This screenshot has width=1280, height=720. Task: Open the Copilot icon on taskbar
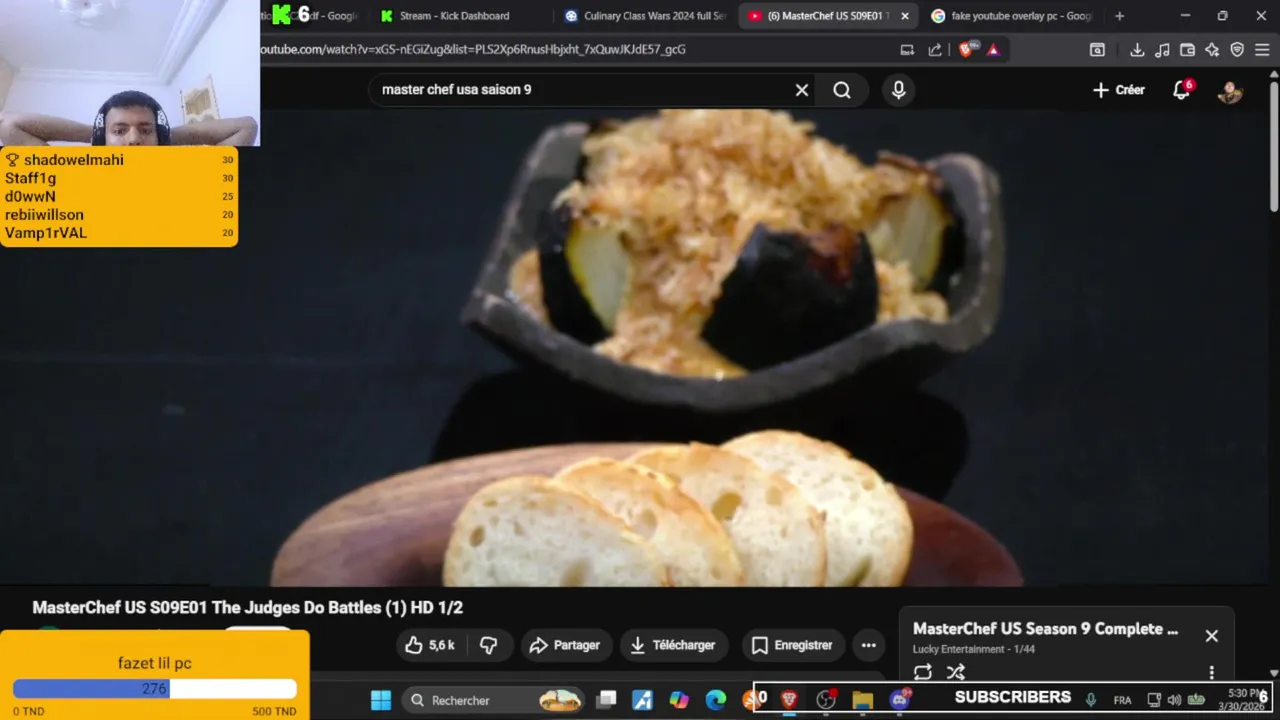[679, 700]
